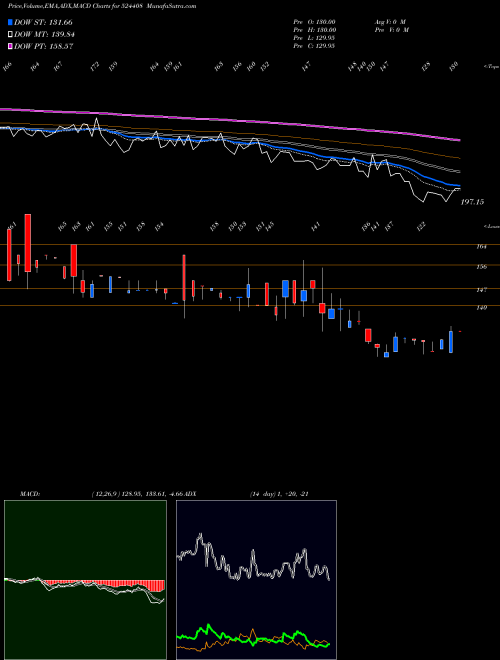Select the DOW MT: 139.84 label
This screenshot has width=500, height=660.
point(45,35)
